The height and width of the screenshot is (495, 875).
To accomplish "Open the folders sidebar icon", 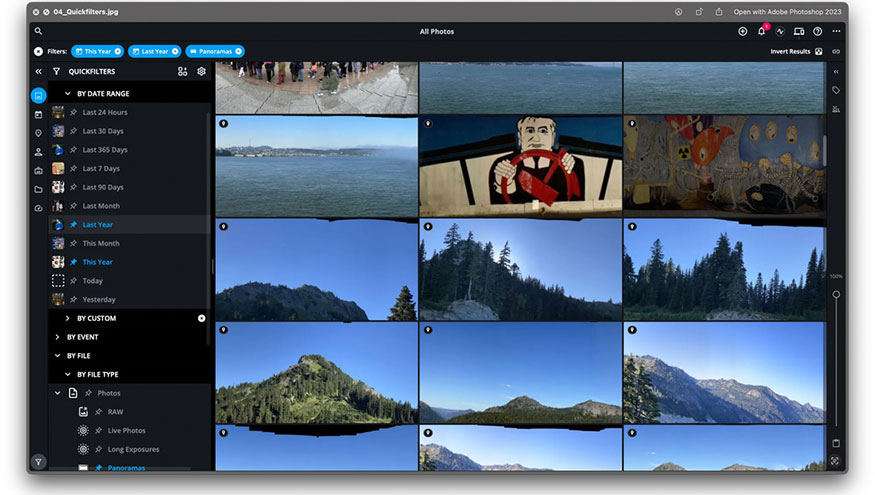I will tap(38, 189).
